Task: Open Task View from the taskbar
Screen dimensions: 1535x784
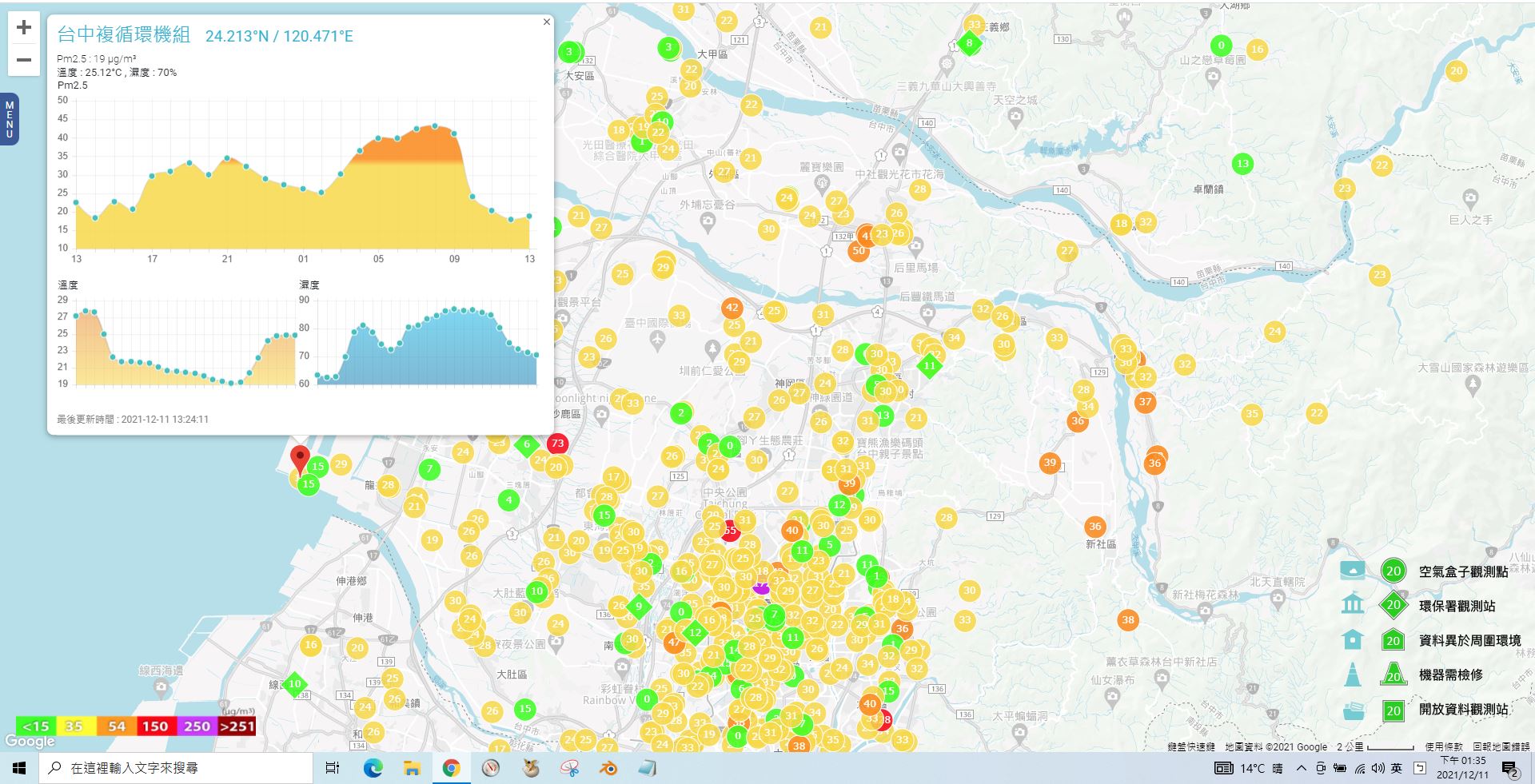Action: [x=333, y=768]
